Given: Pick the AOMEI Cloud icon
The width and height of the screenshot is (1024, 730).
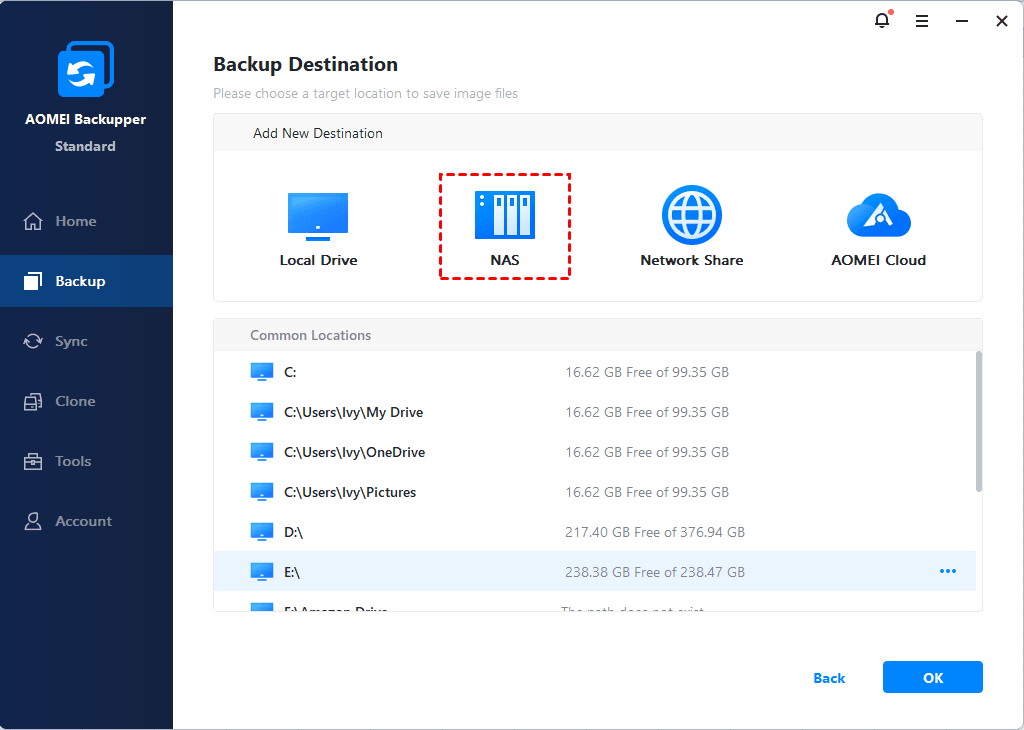Looking at the screenshot, I should pos(878,216).
